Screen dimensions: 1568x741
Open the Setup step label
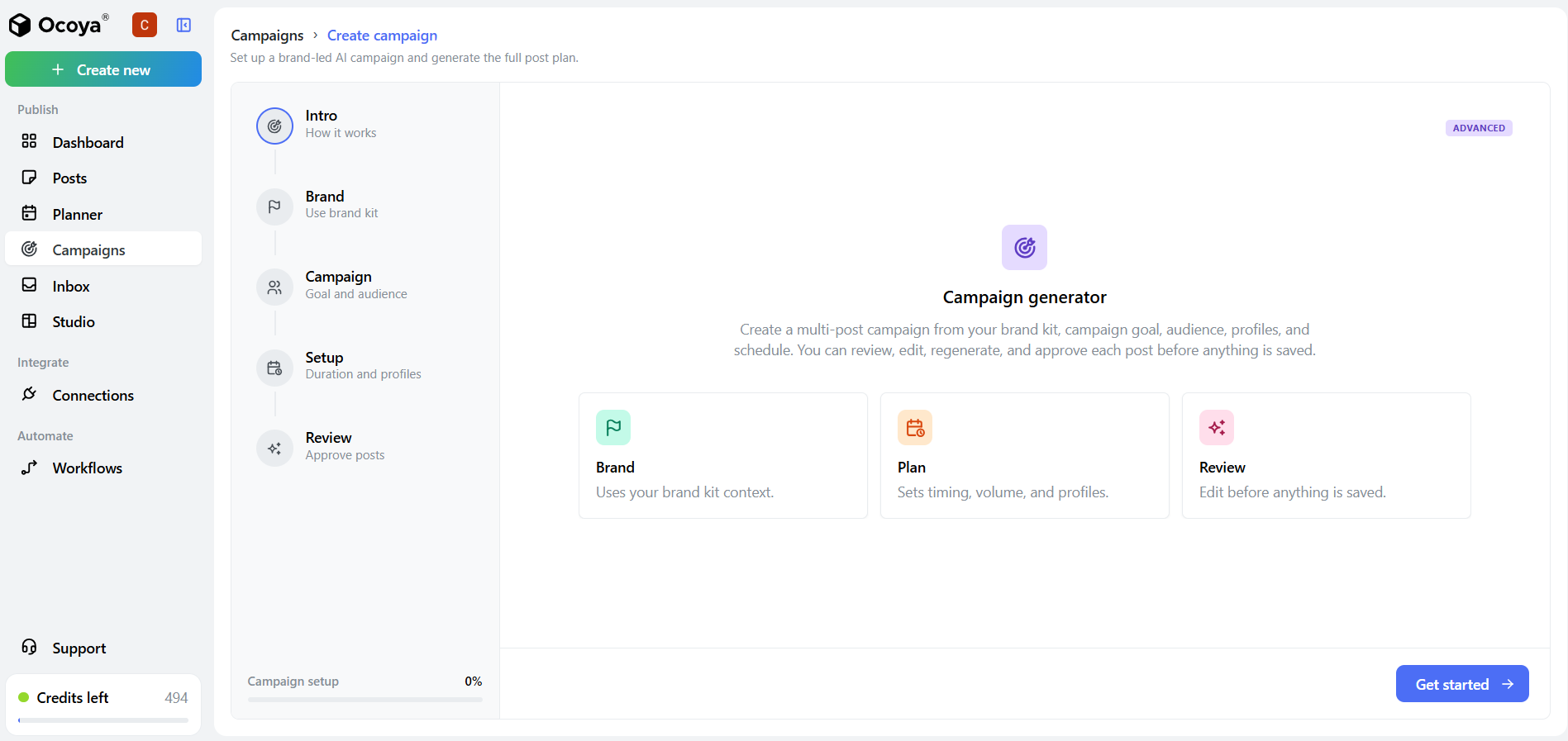pyautogui.click(x=324, y=358)
